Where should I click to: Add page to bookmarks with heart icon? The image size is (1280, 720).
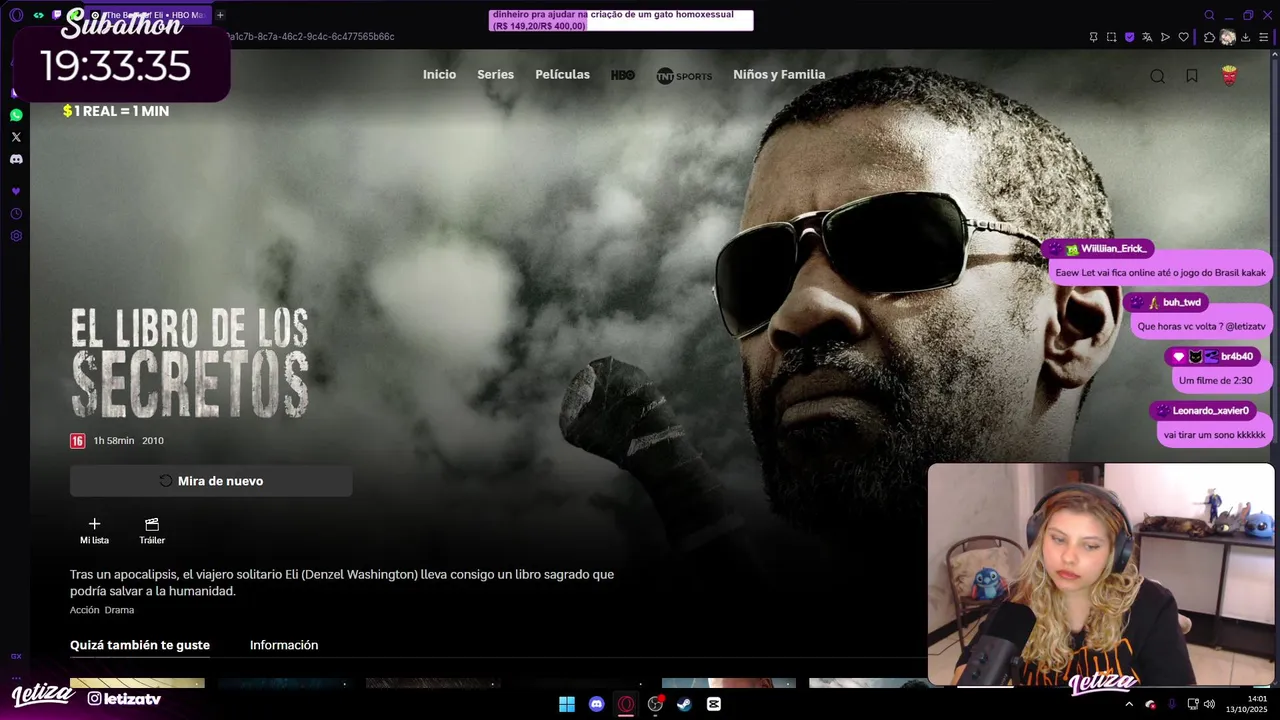(1184, 37)
